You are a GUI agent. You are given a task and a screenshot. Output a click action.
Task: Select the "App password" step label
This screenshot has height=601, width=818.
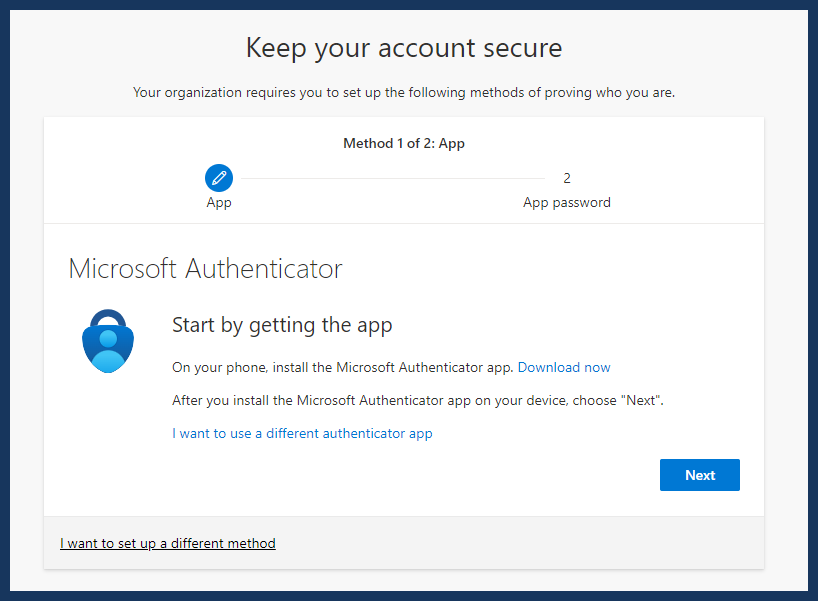tap(567, 202)
